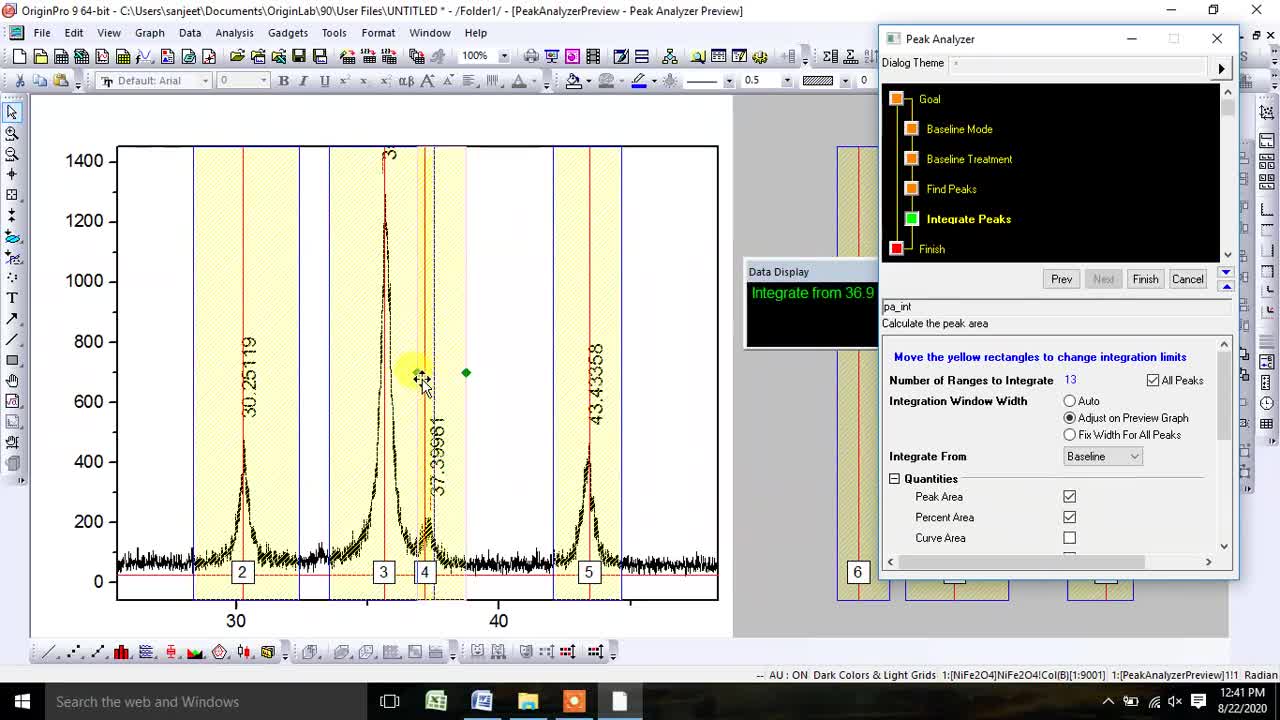Open the Graph menu
Image resolution: width=1280 pixels, height=720 pixels.
[149, 33]
